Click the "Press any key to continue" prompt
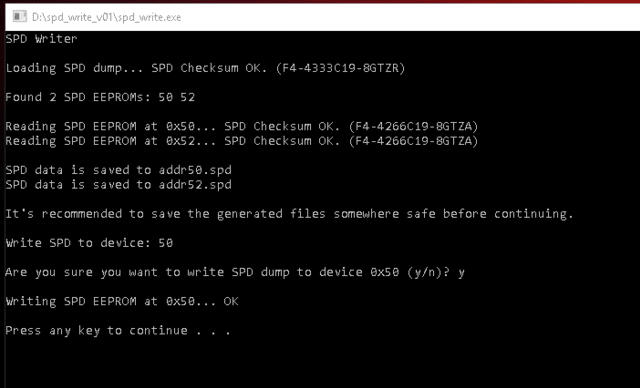This screenshot has width=640, height=388. (118, 330)
